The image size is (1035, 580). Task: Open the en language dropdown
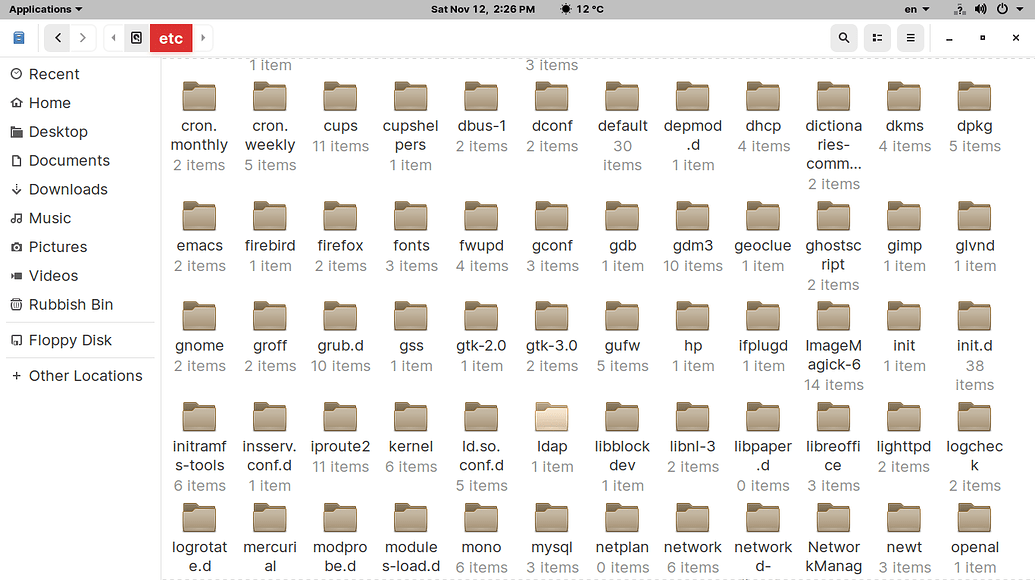[916, 9]
